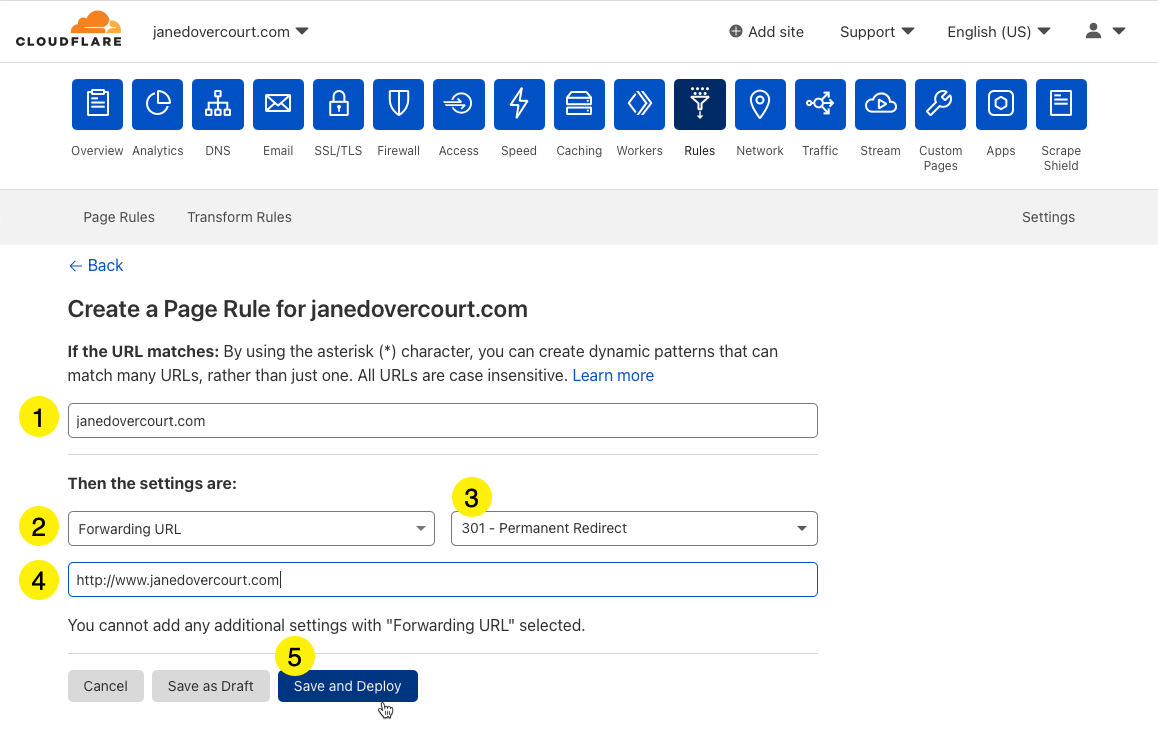Click the Add site text link

[775, 32]
